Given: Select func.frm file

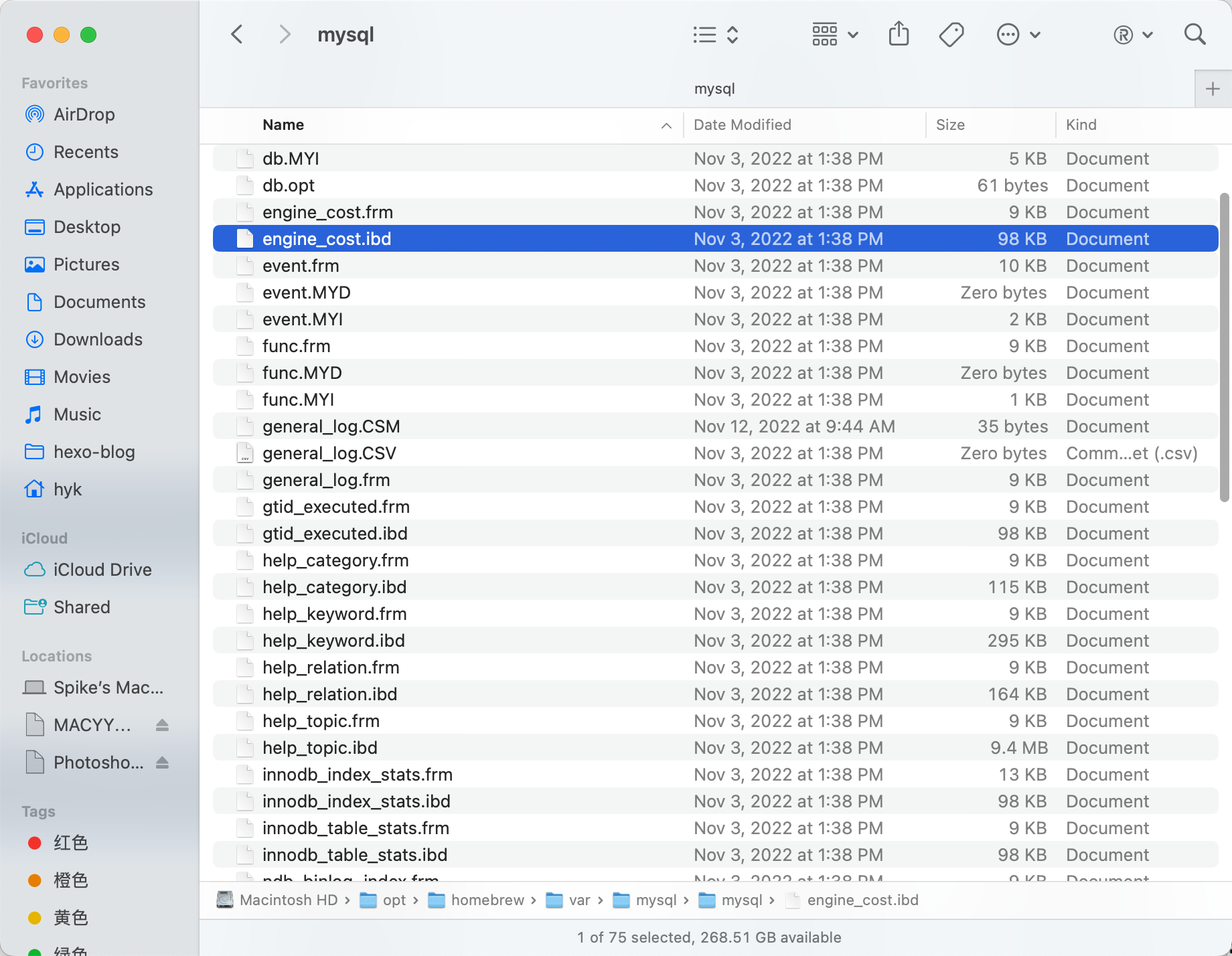Looking at the screenshot, I should [x=715, y=346].
